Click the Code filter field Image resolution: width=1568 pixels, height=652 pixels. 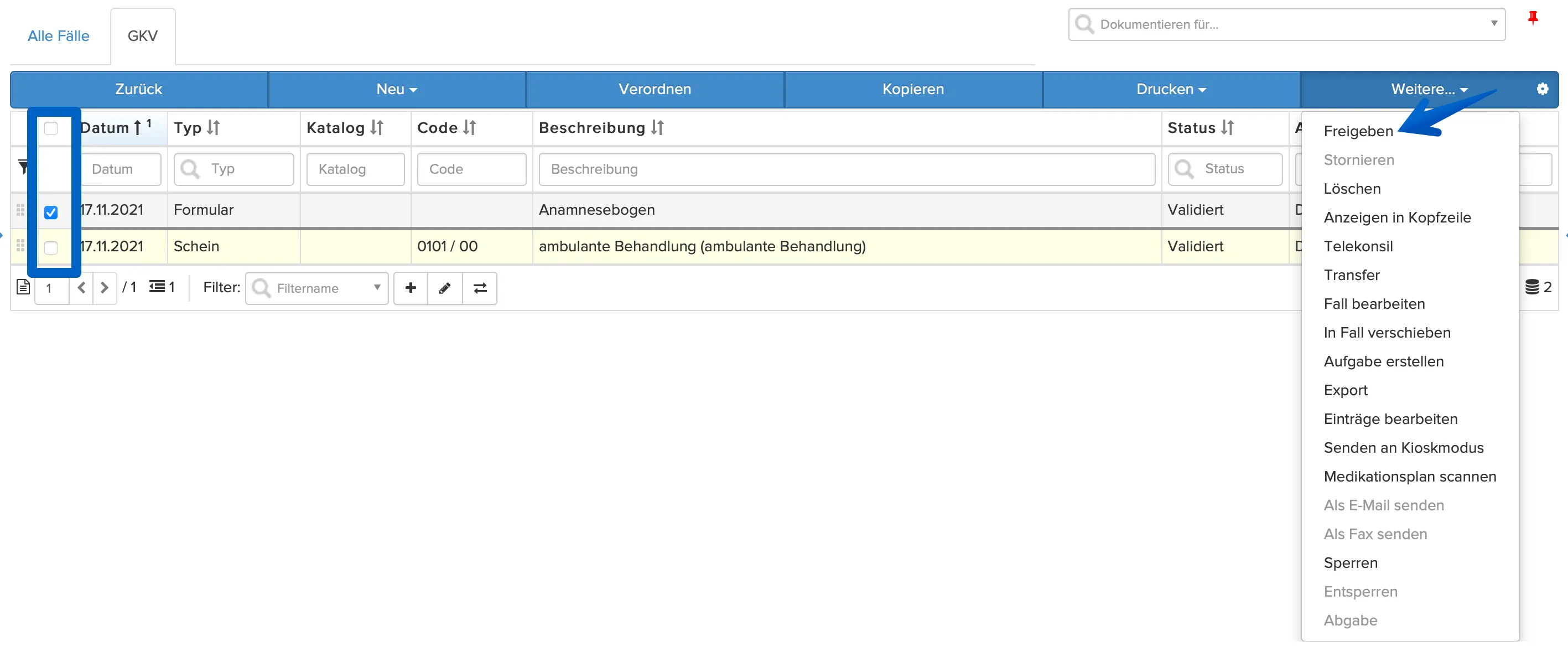(472, 169)
